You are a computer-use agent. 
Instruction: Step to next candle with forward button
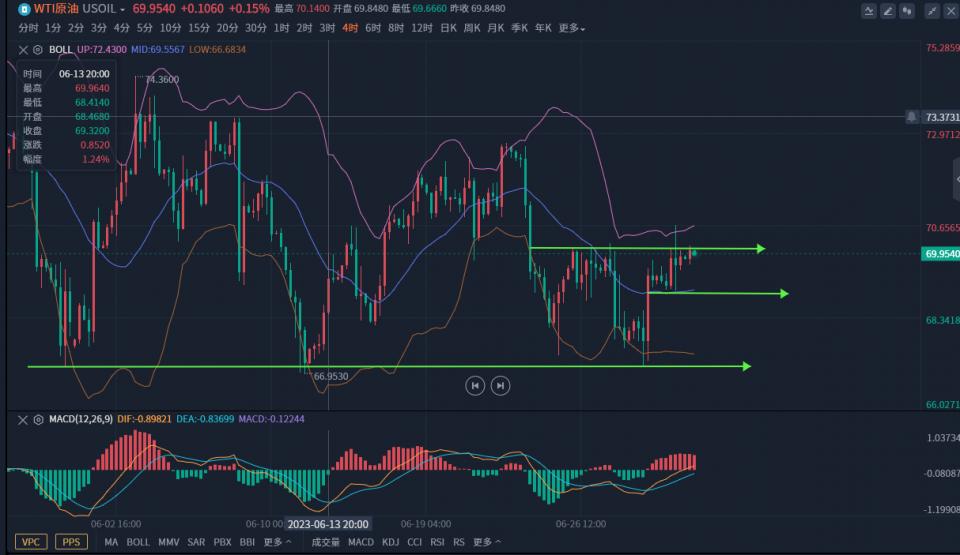[500, 385]
